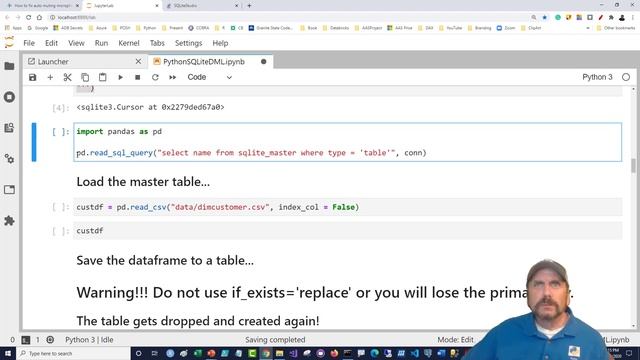The image size is (640, 360).
Task: Interrupt the kernel with stop icon
Action: pos(138,77)
